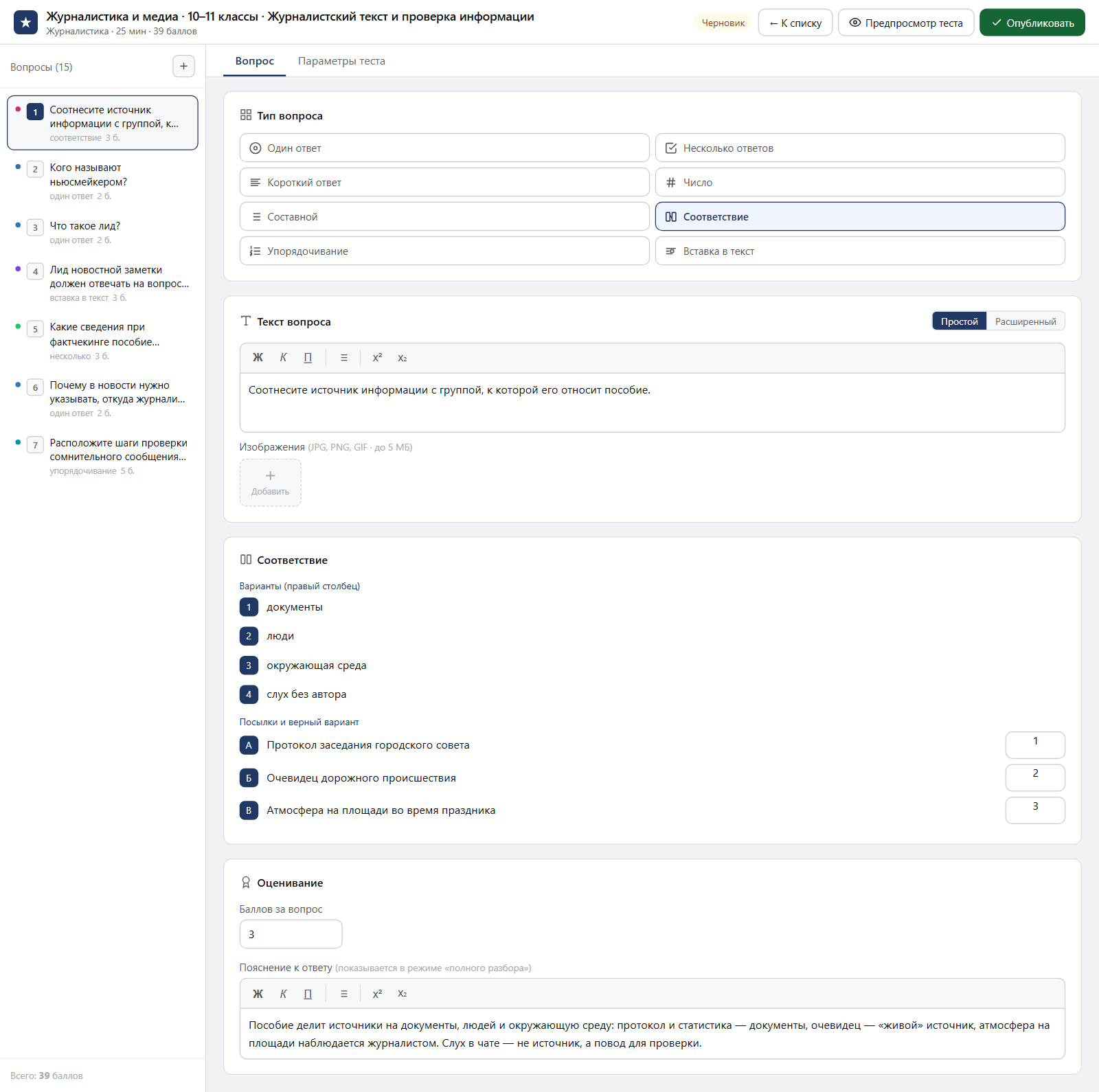Viewport: 1099px width, 1092px height.
Task: Publish the test with Опубликовать
Action: [x=1032, y=23]
